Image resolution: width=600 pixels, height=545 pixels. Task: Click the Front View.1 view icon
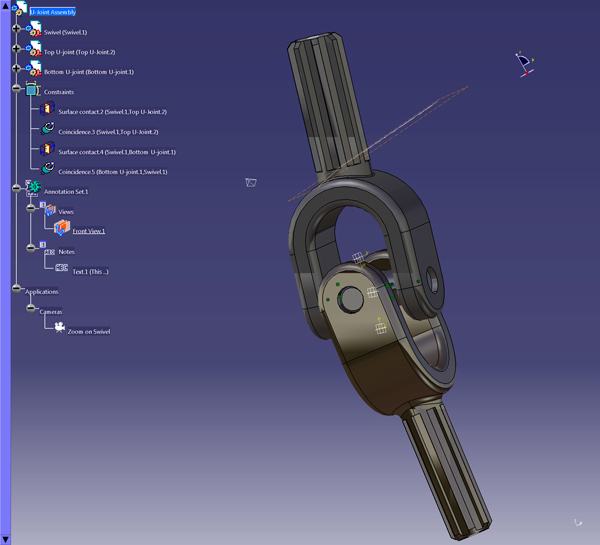[62, 229]
